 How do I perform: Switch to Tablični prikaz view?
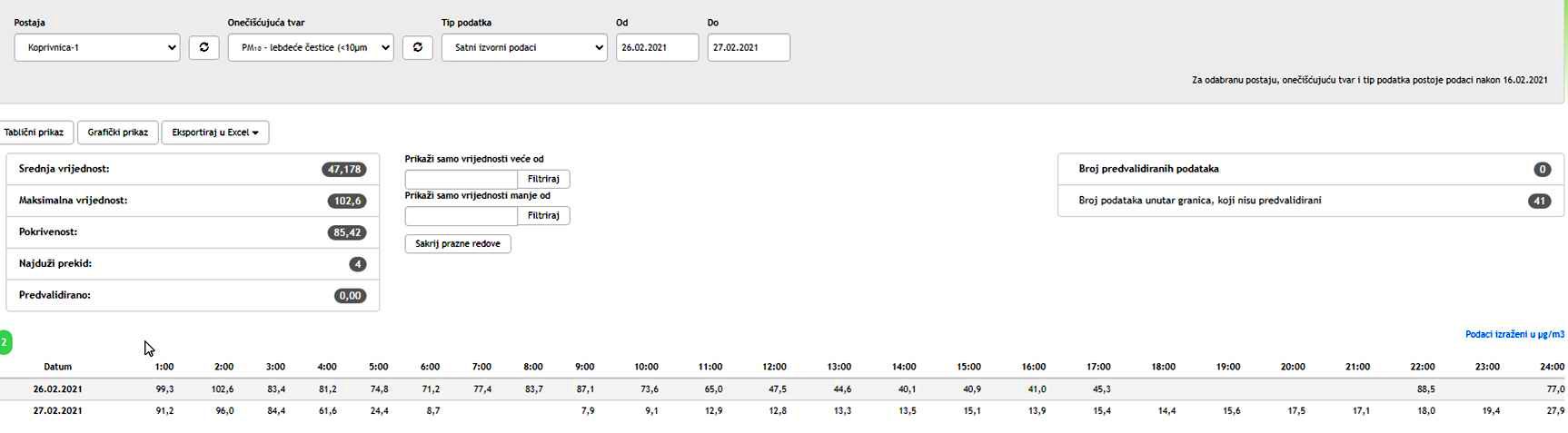pyautogui.click(x=35, y=133)
